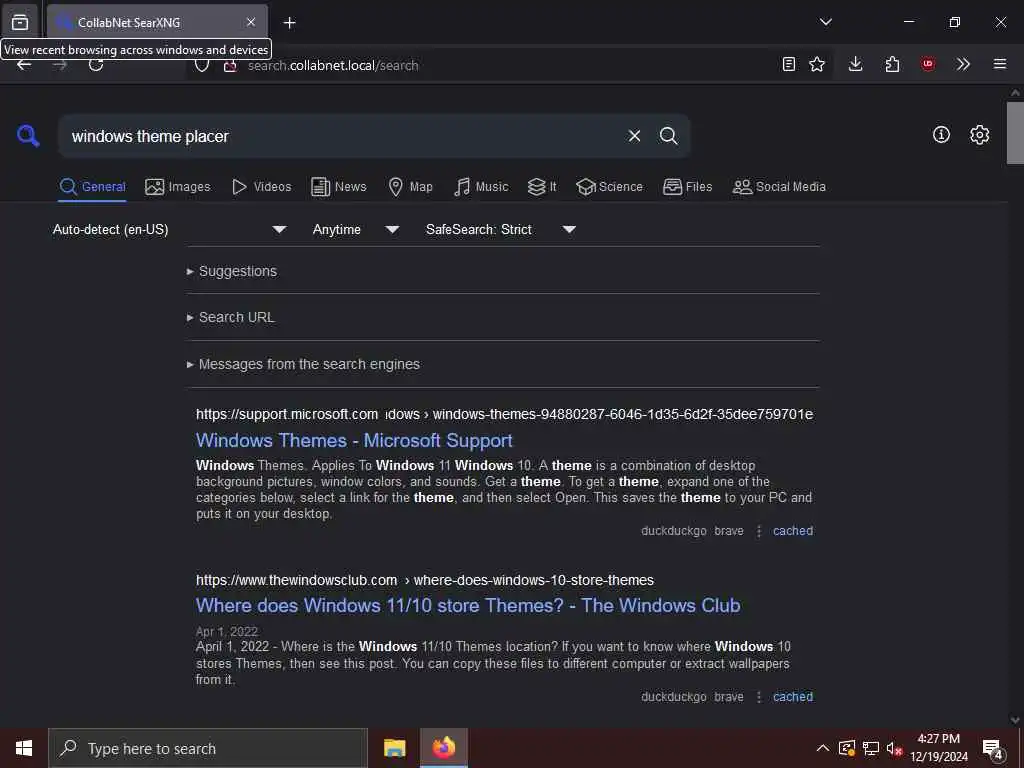Open Where does Windows 11/10 store Themes link
This screenshot has width=1024, height=768.
point(468,605)
